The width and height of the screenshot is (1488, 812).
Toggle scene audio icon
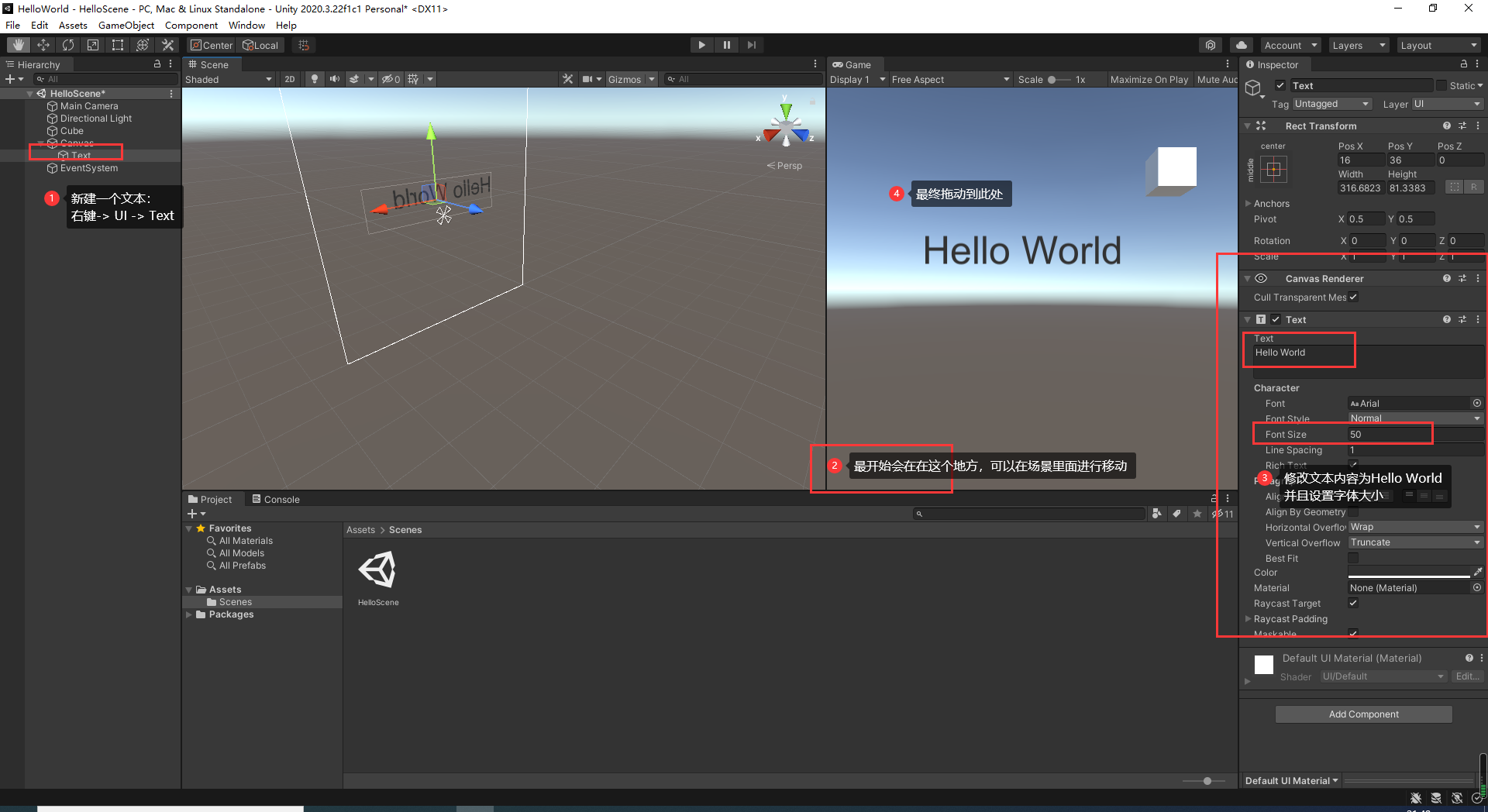pyautogui.click(x=334, y=79)
